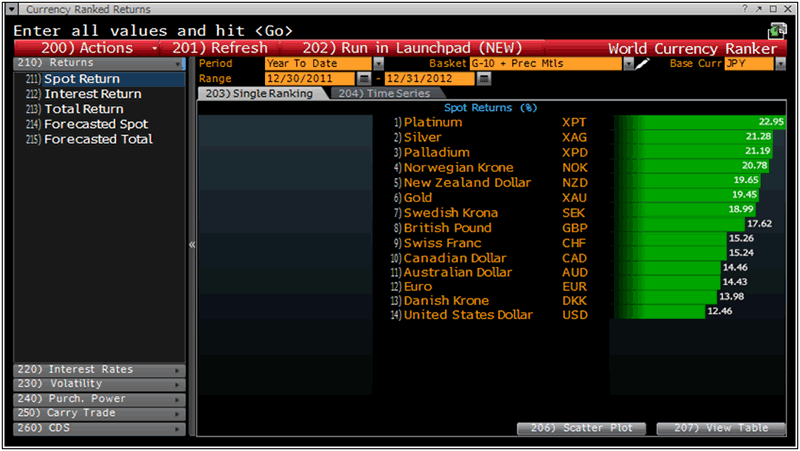
Task: Collapse the left panel with the double chevron
Action: point(192,244)
